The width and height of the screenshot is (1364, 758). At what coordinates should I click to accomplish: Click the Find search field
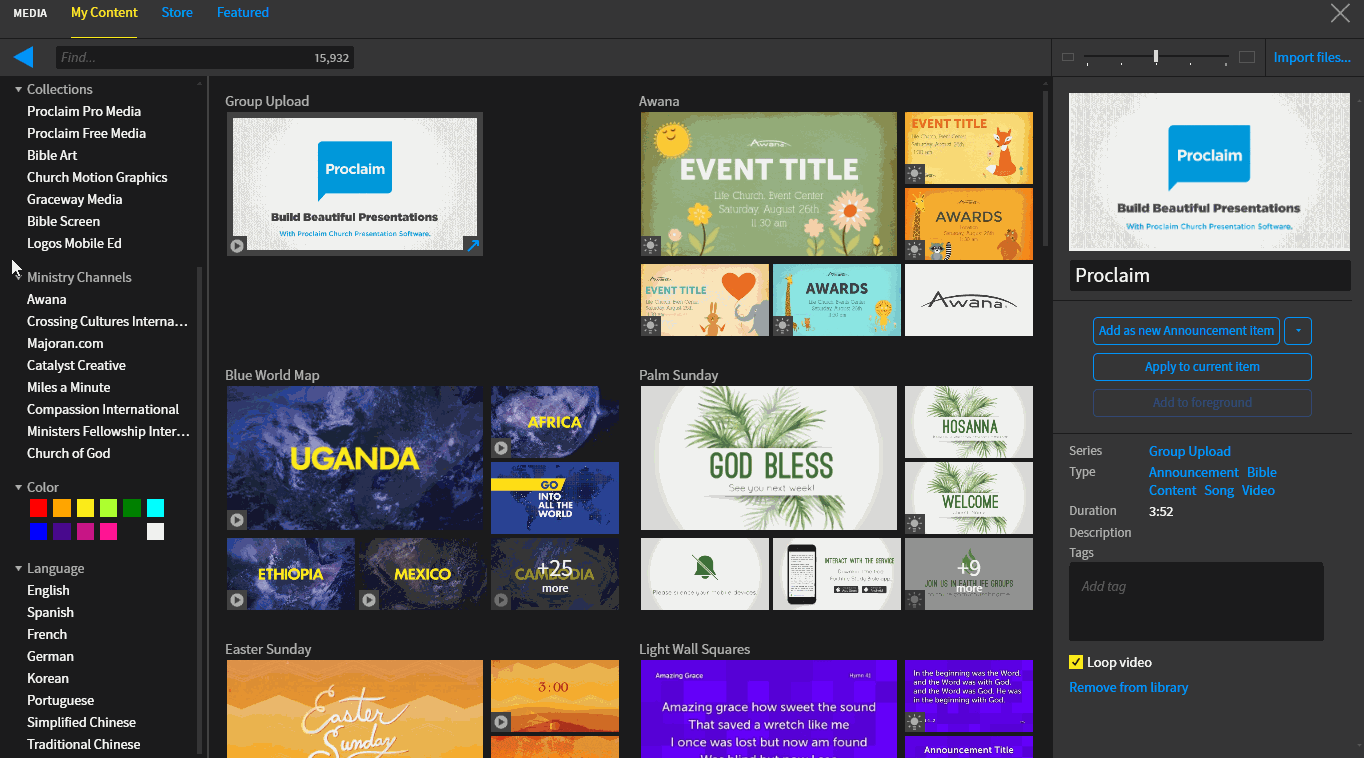pos(204,58)
